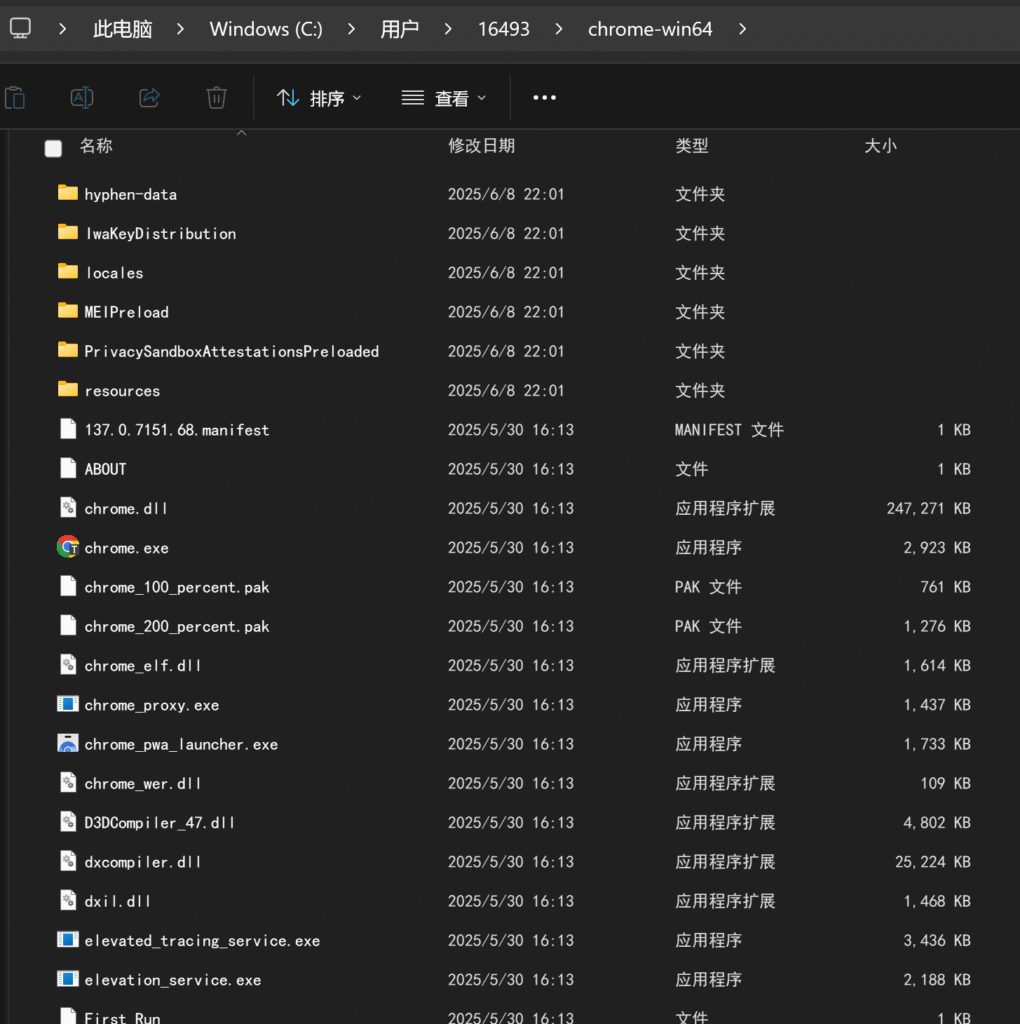Click the 137.0.7151.68.manifest file icon

click(68, 429)
